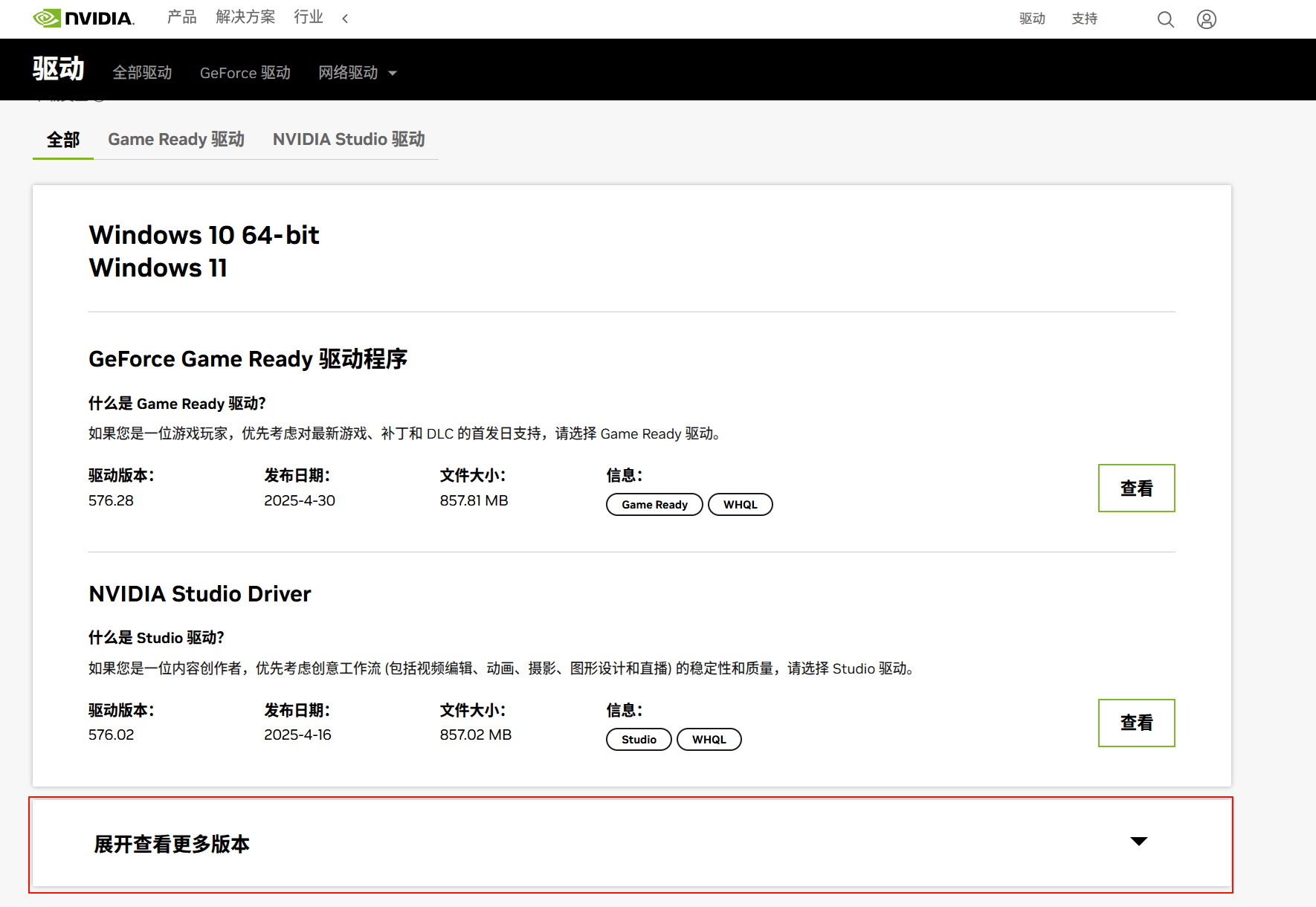Viewport: 1316px width, 907px height.
Task: Click the left chevron in top navigation
Action: [345, 19]
